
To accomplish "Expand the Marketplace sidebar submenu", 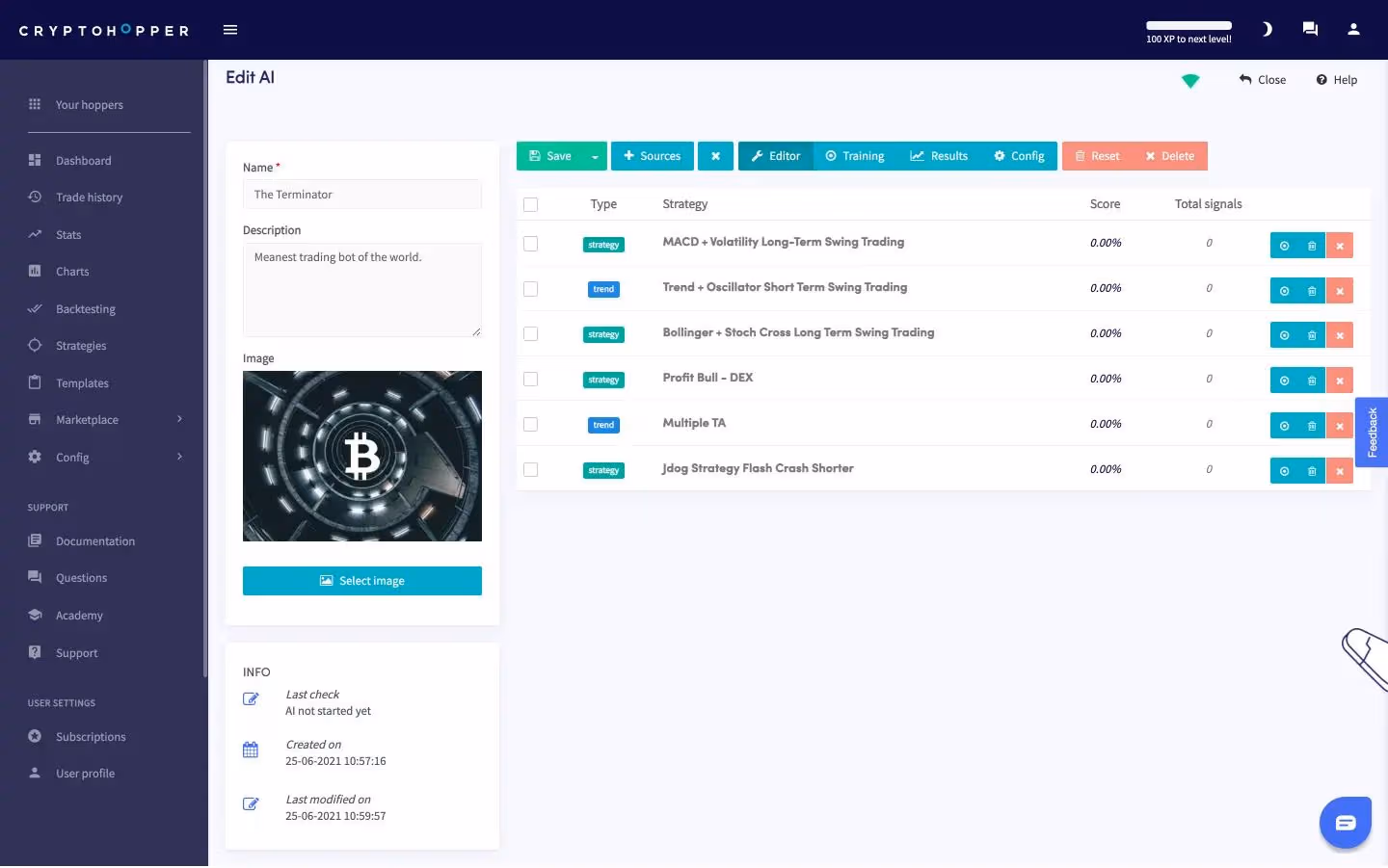I will [180, 420].
